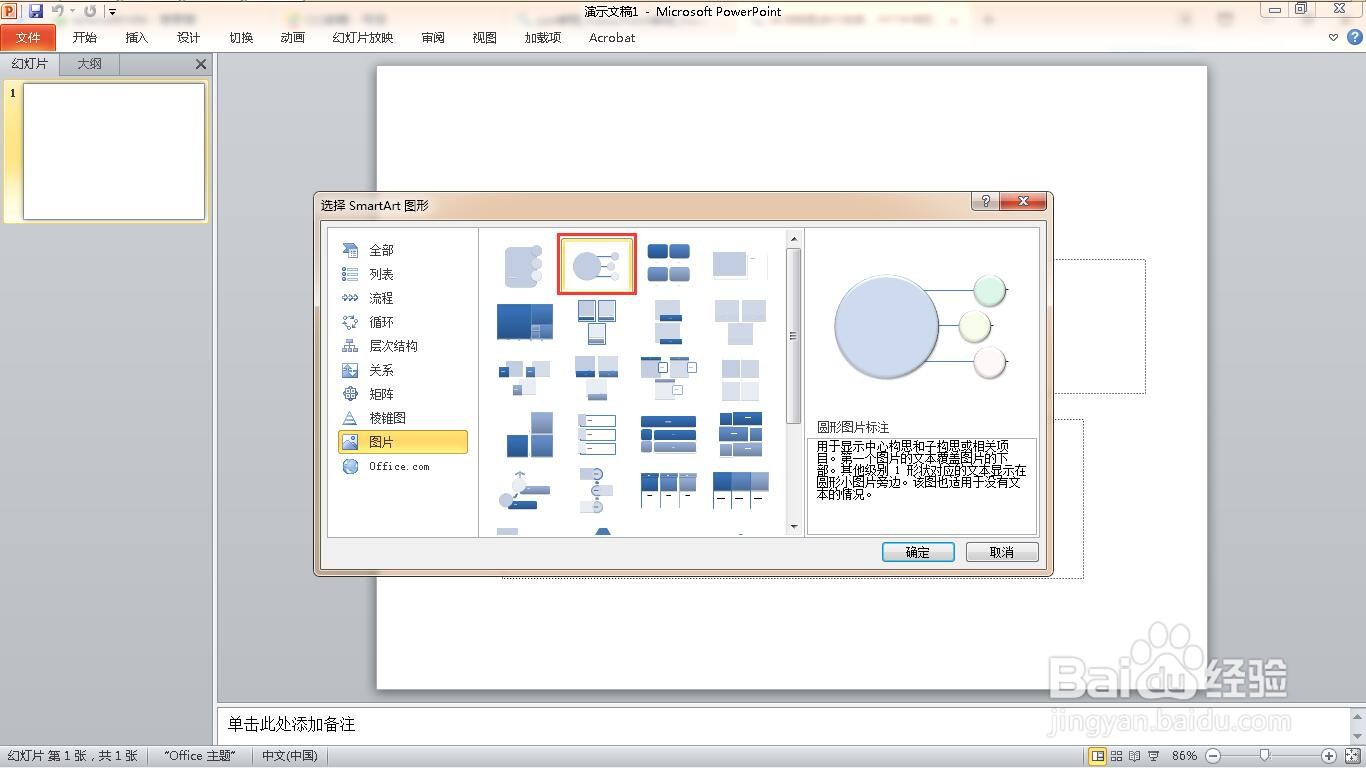Open the 幻灯片放映 ribbon tab
Viewport: 1366px width, 768px height.
[x=363, y=38]
